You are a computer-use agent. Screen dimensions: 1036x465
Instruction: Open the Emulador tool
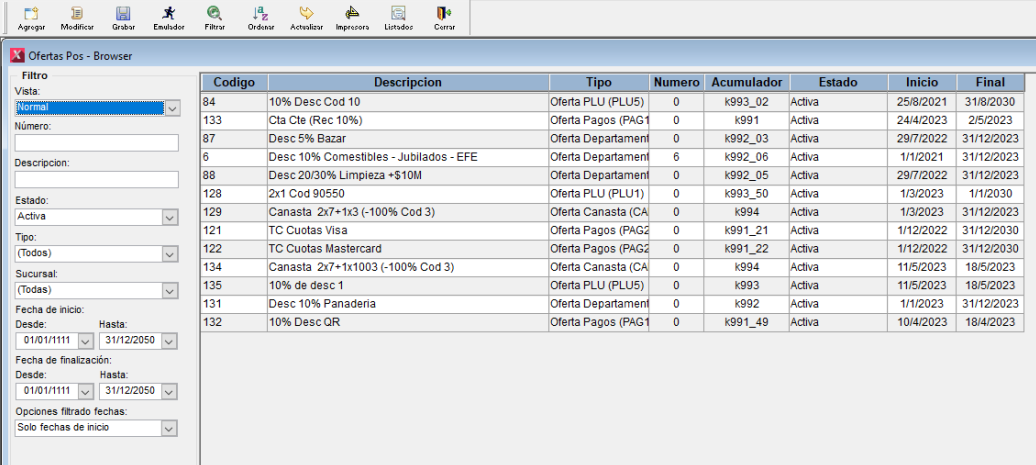(168, 15)
